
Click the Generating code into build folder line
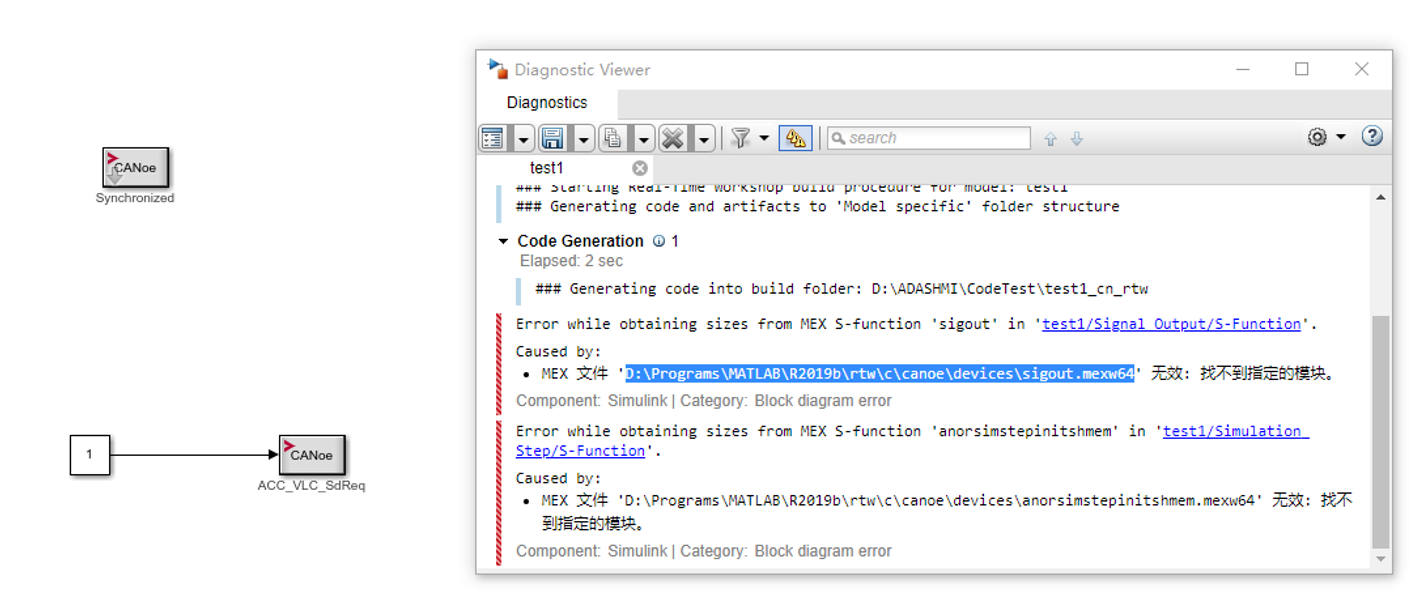pyautogui.click(x=841, y=289)
